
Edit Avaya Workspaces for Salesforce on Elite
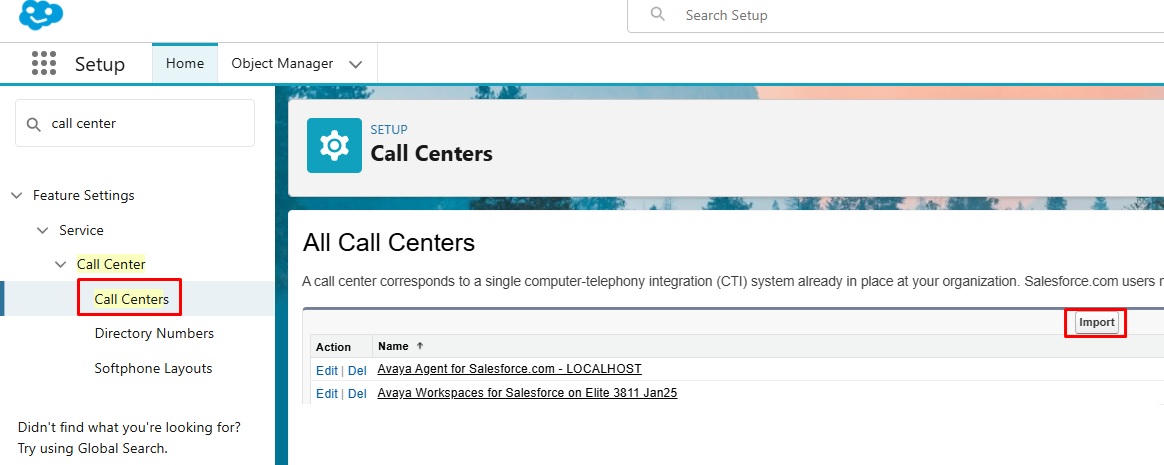327,394
